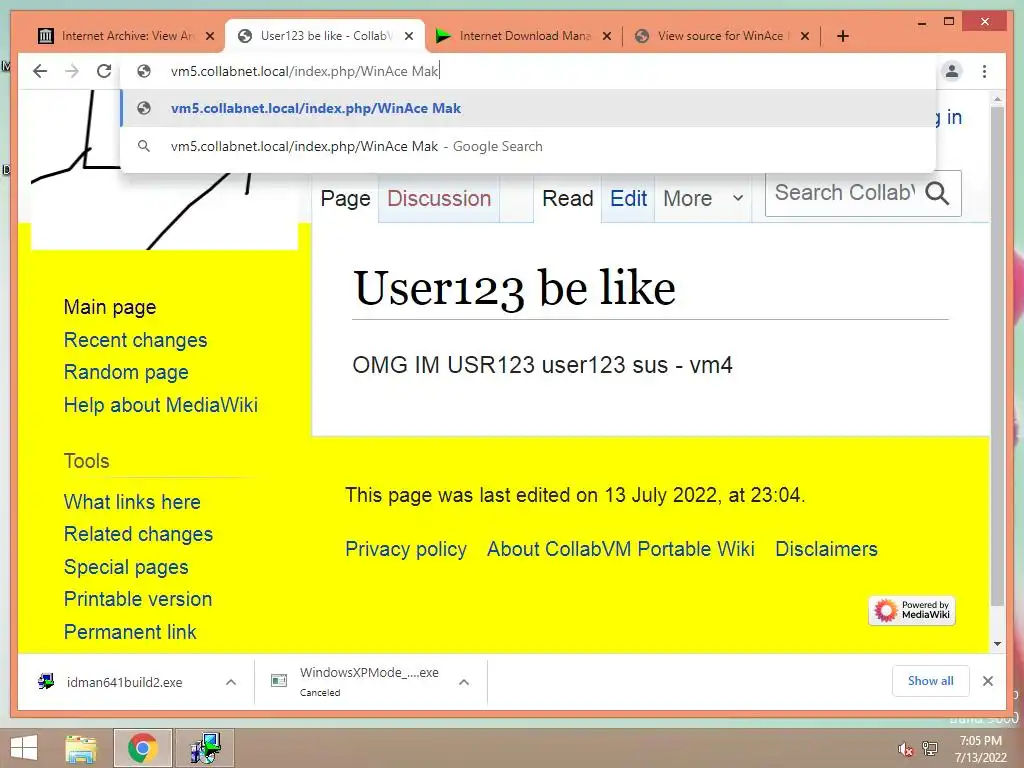
Task: Select the vm5.collabnet.local URL suggestion
Action: 528,108
